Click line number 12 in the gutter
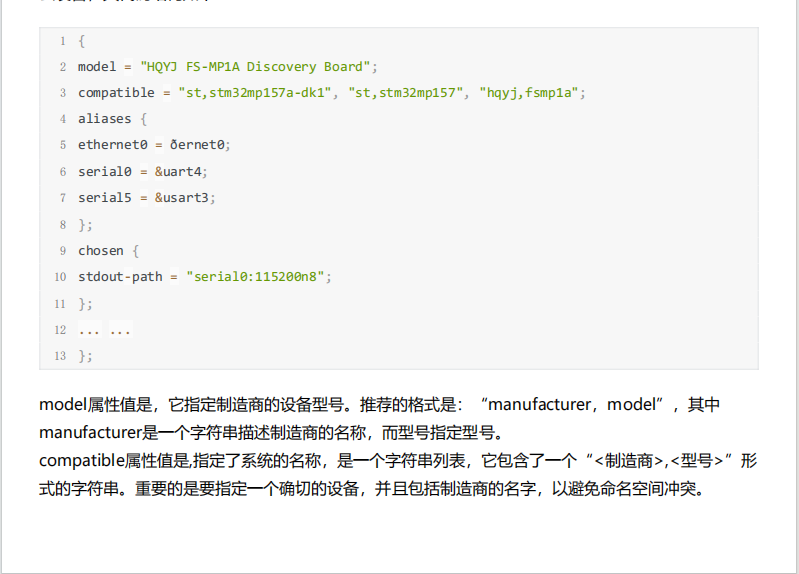The height and width of the screenshot is (574, 799). [60, 329]
